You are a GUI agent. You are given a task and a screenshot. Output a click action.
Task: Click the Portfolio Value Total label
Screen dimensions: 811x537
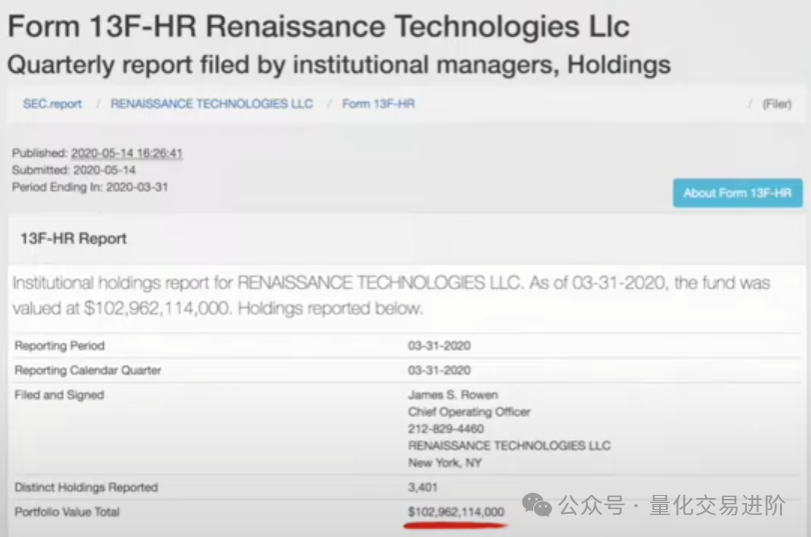pyautogui.click(x=67, y=512)
